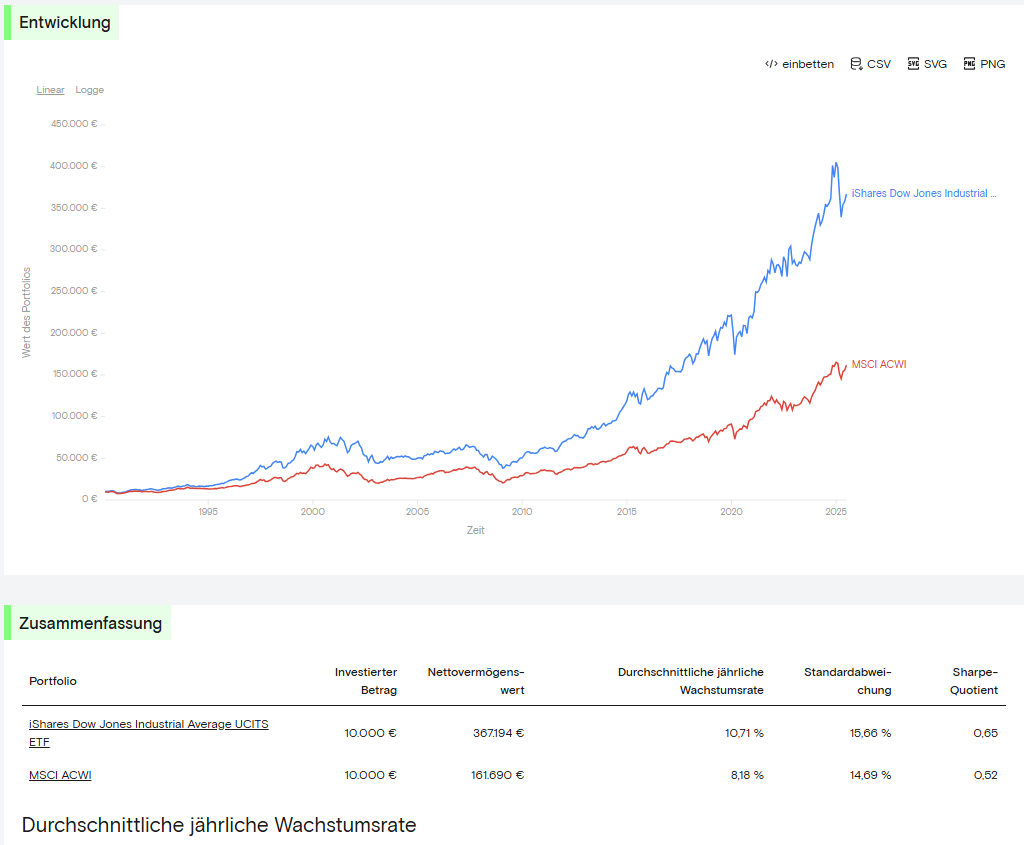Switch the chart to Logge scale
The height and width of the screenshot is (845, 1024).
90,90
